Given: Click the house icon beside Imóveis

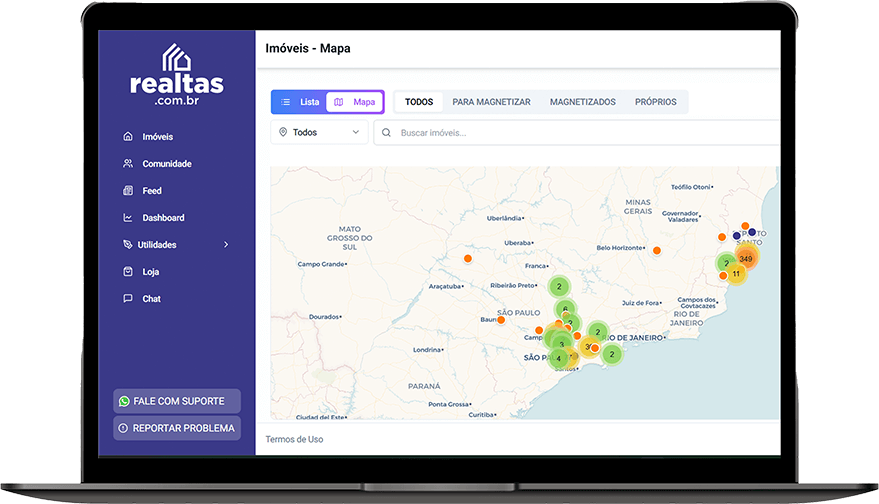Looking at the screenshot, I should pos(128,136).
